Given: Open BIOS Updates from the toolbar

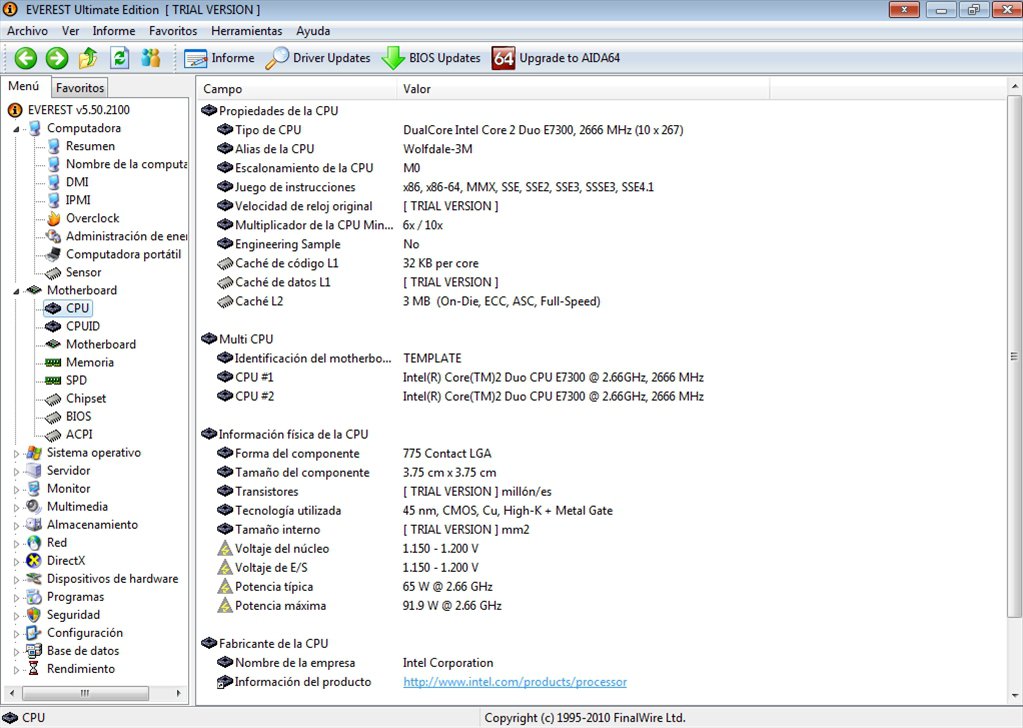Looking at the screenshot, I should point(431,58).
